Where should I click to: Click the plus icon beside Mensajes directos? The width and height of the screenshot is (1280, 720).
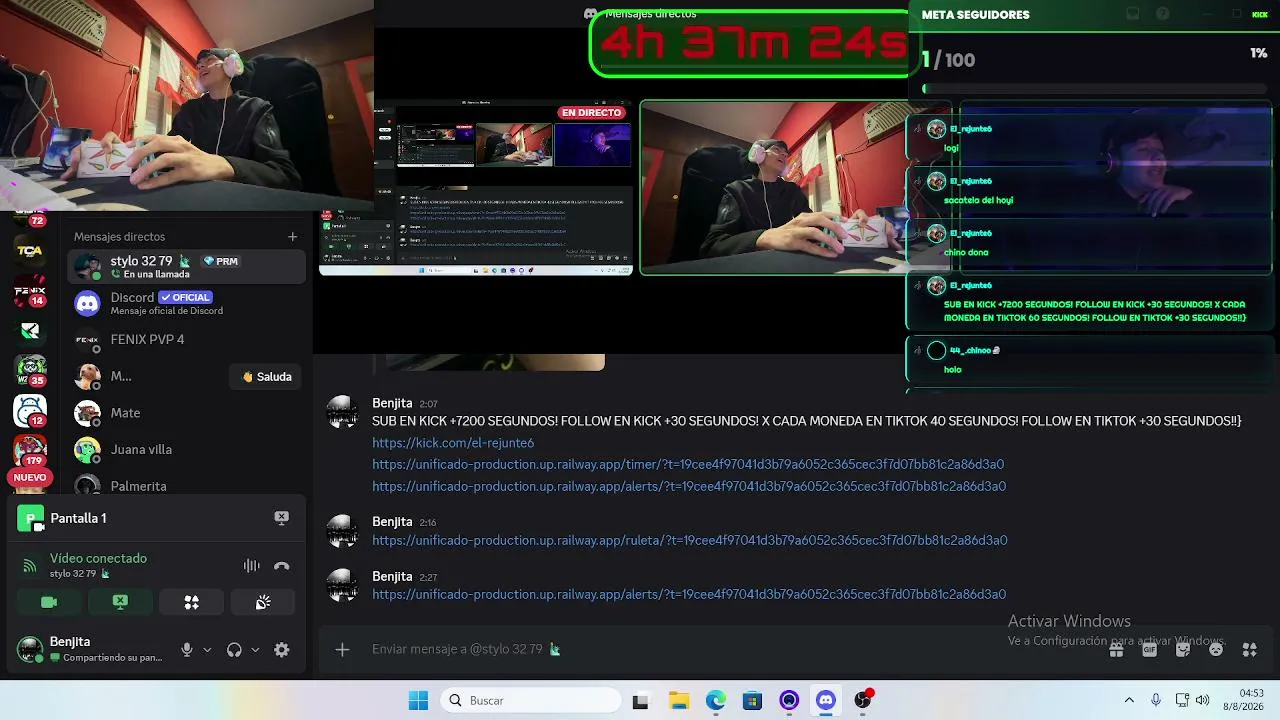pos(292,237)
